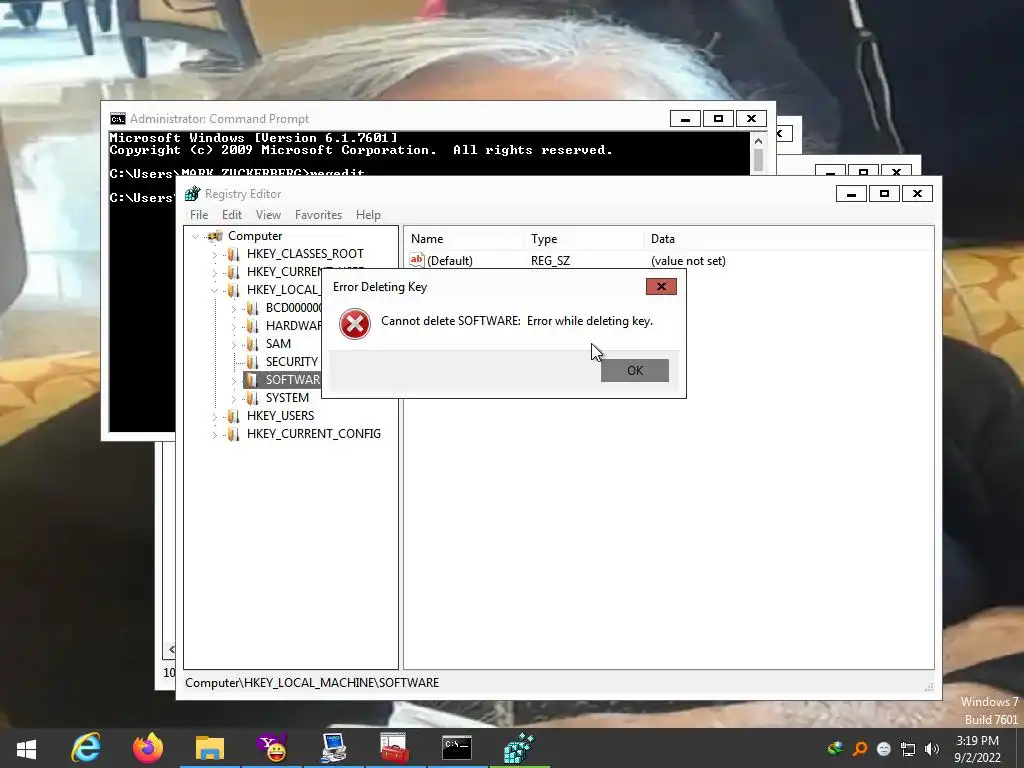Expand the HKEY_CLASSES_ROOT key
Screen dimensions: 1024x768
coord(214,254)
